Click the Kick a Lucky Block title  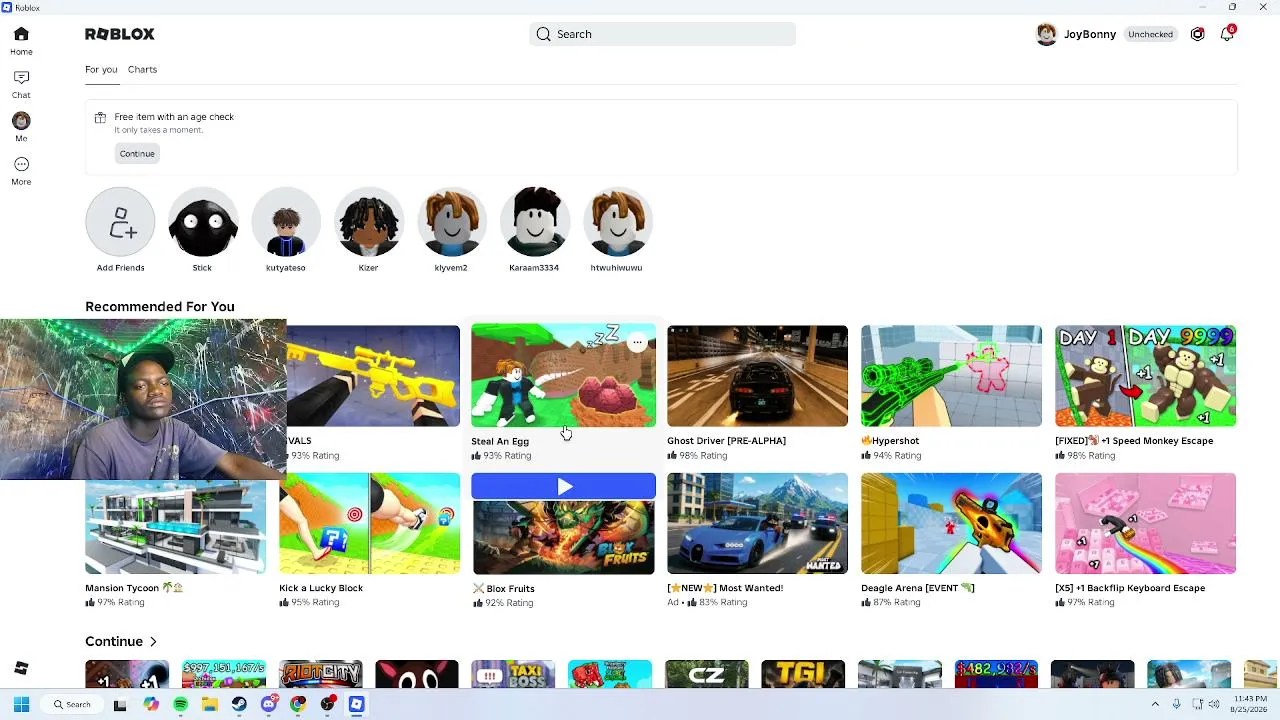coord(321,588)
